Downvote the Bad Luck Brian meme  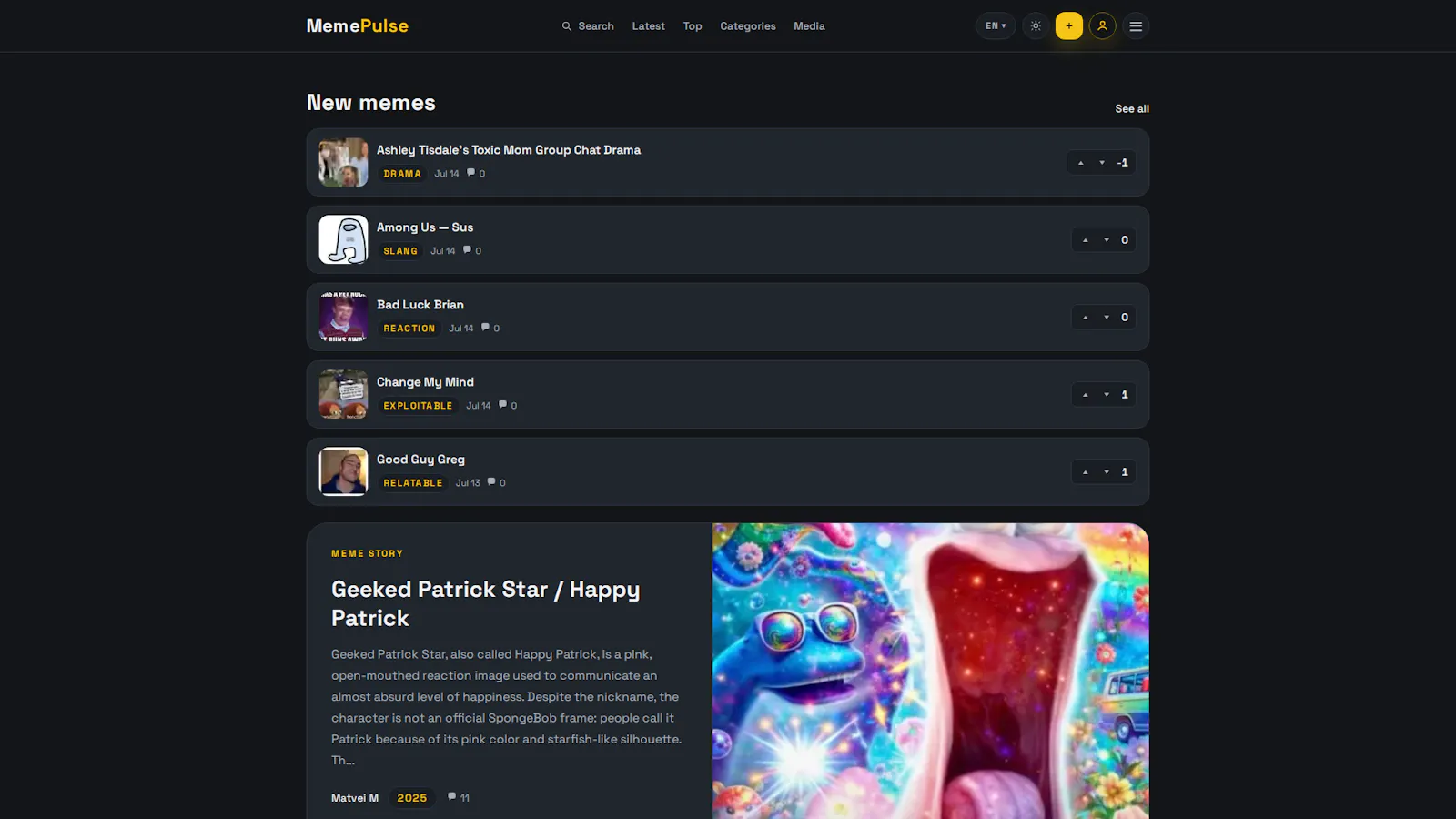click(1107, 318)
